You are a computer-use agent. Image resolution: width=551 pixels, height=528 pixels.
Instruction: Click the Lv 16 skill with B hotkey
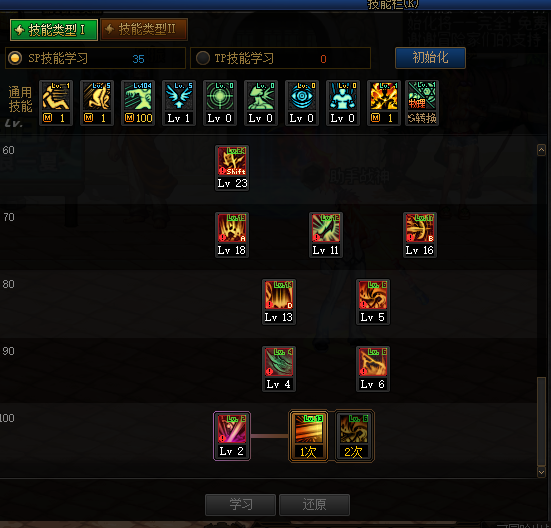click(x=420, y=235)
